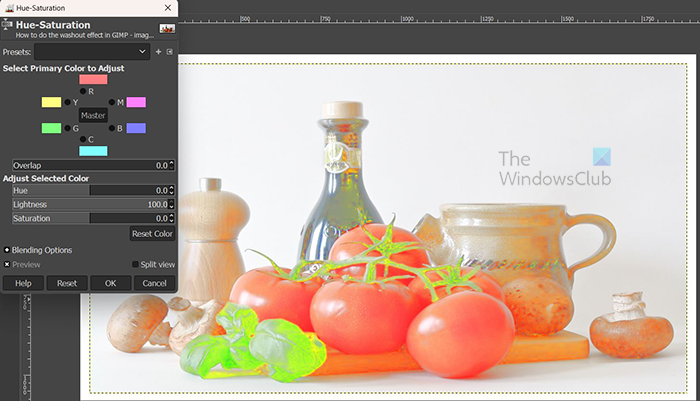This screenshot has width=700, height=401.
Task: Click the Overlap spin arrows
Action: tap(171, 166)
